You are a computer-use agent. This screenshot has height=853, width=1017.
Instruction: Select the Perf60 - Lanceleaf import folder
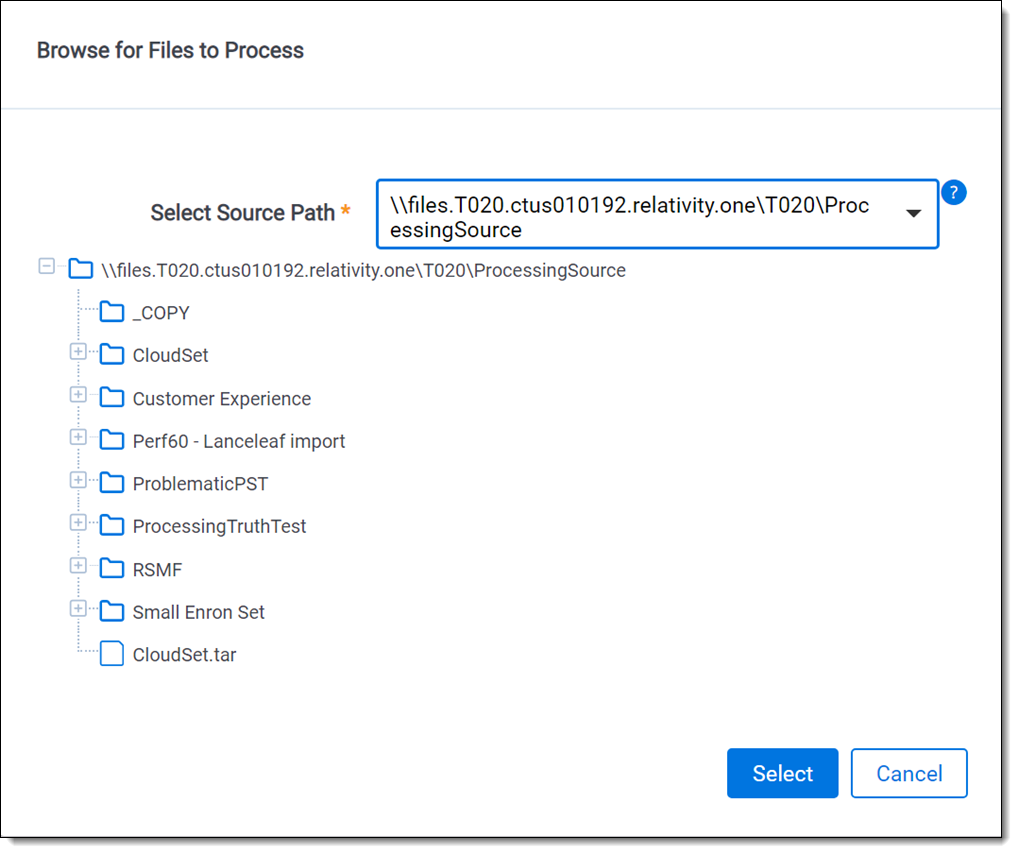pyautogui.click(x=239, y=441)
